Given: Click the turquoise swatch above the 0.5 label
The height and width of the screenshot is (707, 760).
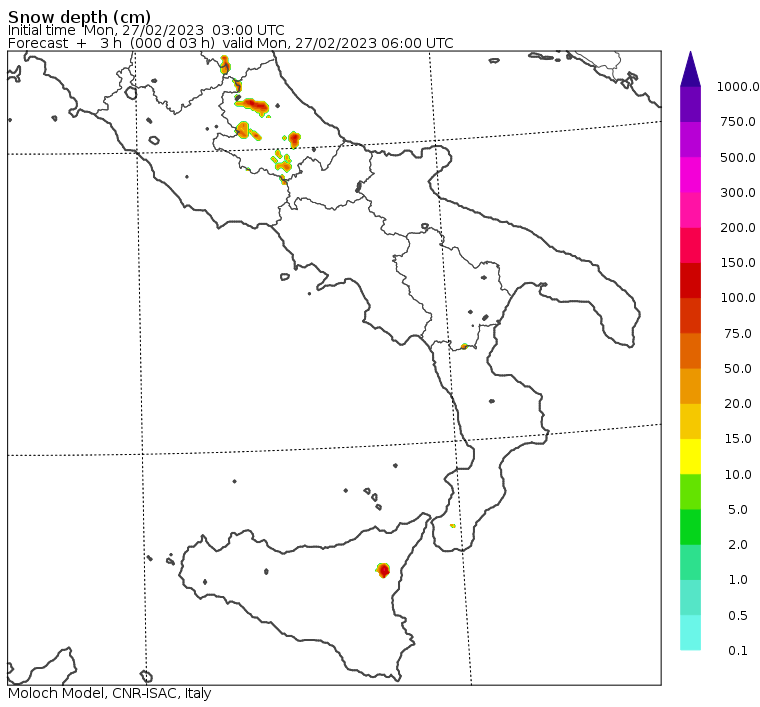Looking at the screenshot, I should (x=690, y=597).
